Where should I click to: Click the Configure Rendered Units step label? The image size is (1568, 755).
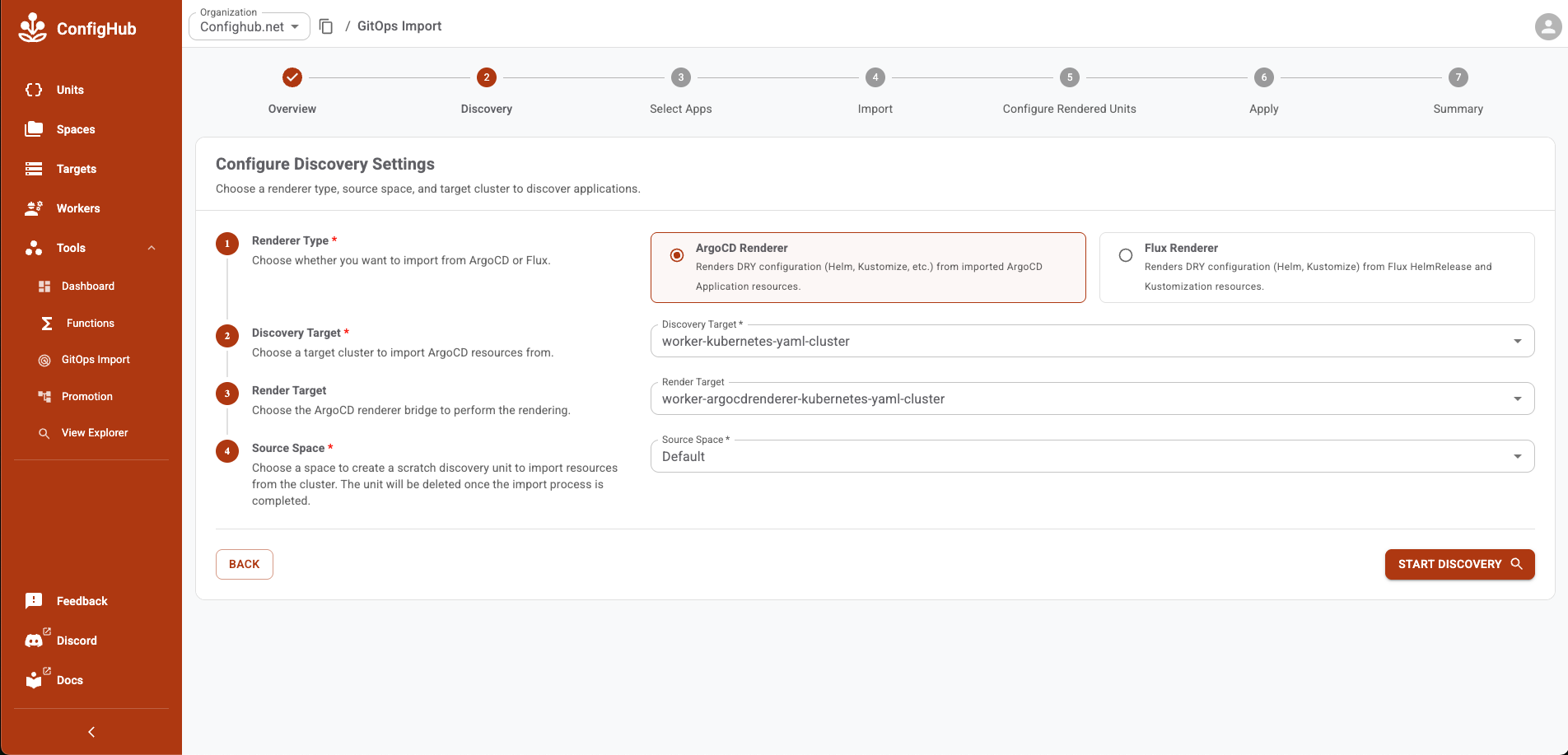pos(1070,109)
